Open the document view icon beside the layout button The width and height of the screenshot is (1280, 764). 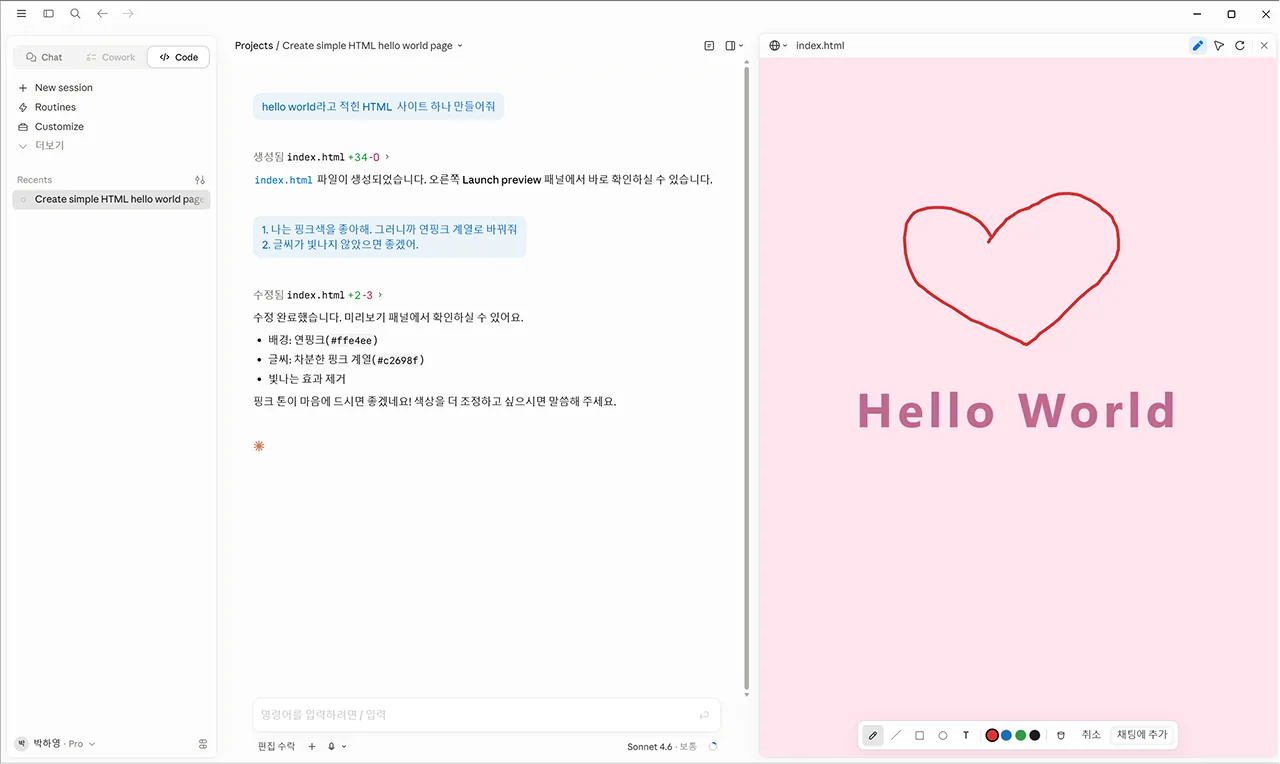coord(709,45)
